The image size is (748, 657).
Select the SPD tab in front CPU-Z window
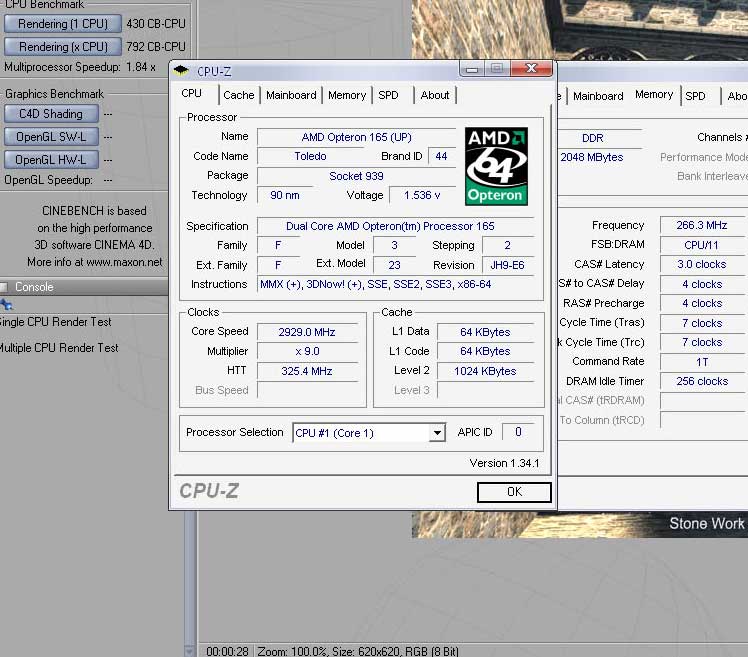pyautogui.click(x=388, y=95)
